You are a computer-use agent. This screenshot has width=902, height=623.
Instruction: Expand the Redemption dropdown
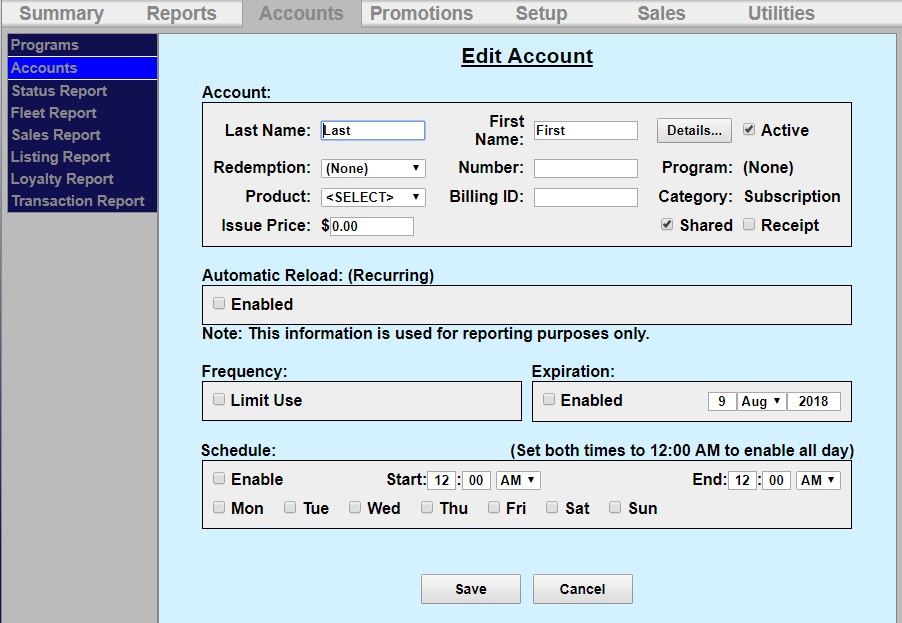pos(373,168)
